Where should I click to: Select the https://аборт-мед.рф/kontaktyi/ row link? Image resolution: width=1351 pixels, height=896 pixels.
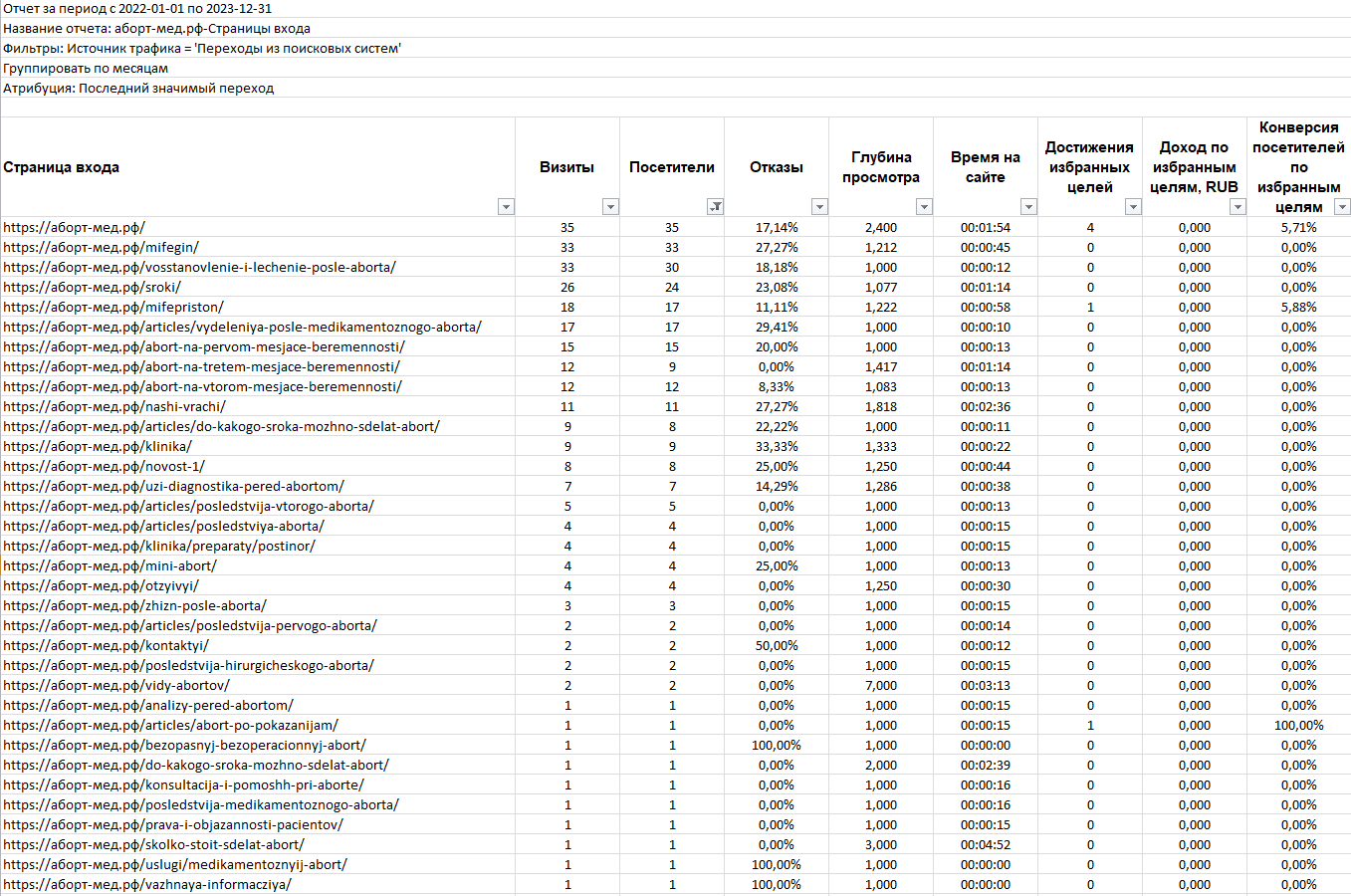click(x=106, y=646)
